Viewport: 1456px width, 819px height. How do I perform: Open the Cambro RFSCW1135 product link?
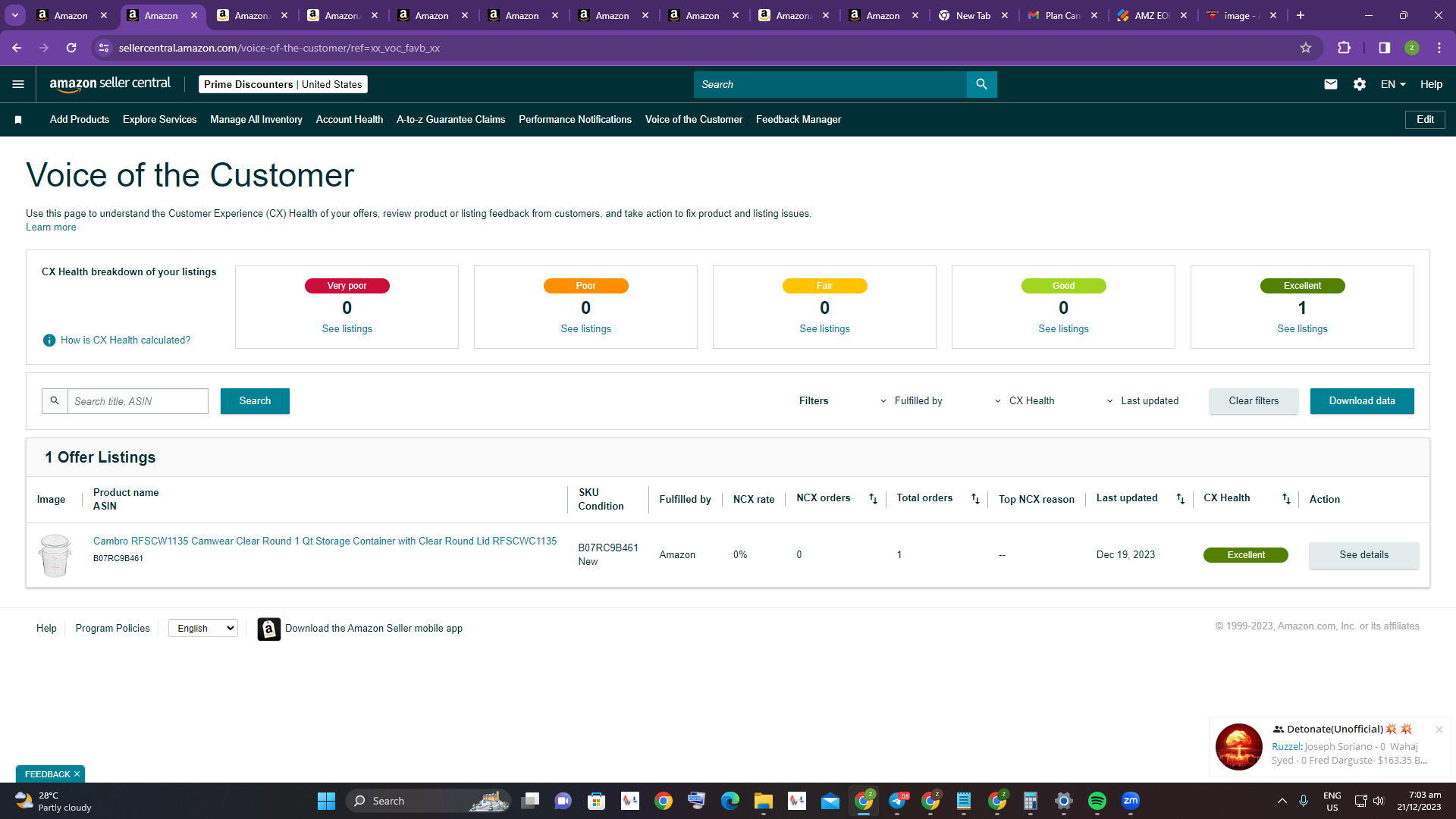pos(325,541)
